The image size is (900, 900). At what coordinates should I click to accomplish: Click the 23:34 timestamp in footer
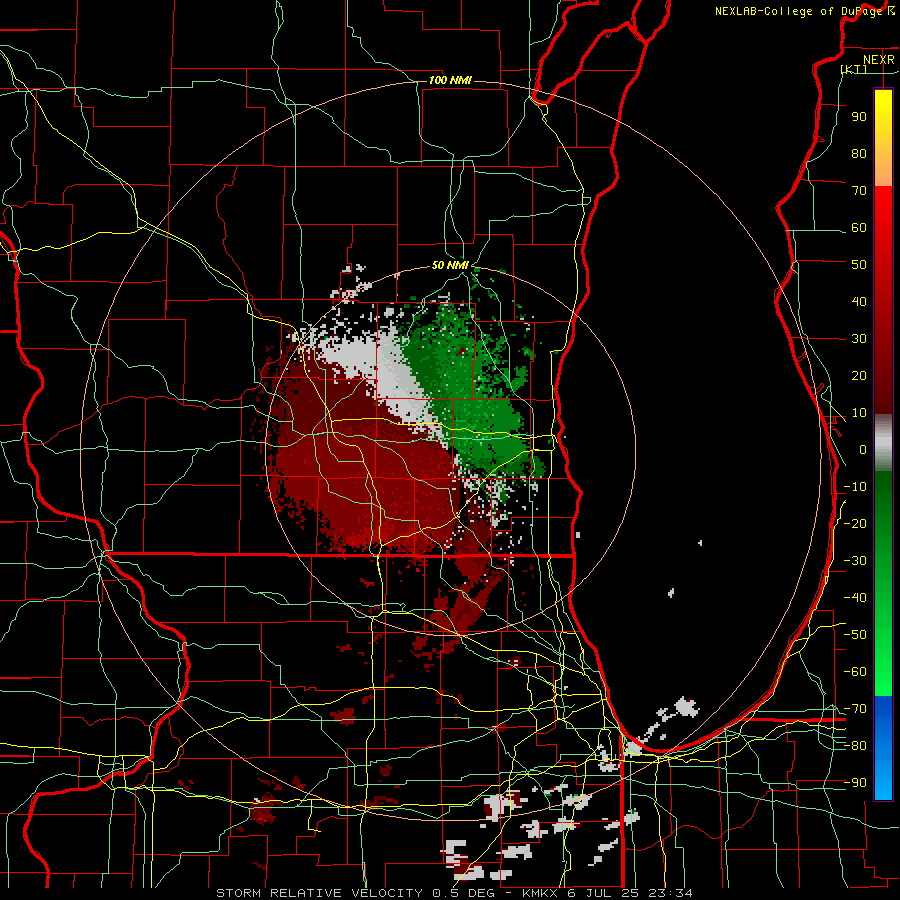(670, 893)
